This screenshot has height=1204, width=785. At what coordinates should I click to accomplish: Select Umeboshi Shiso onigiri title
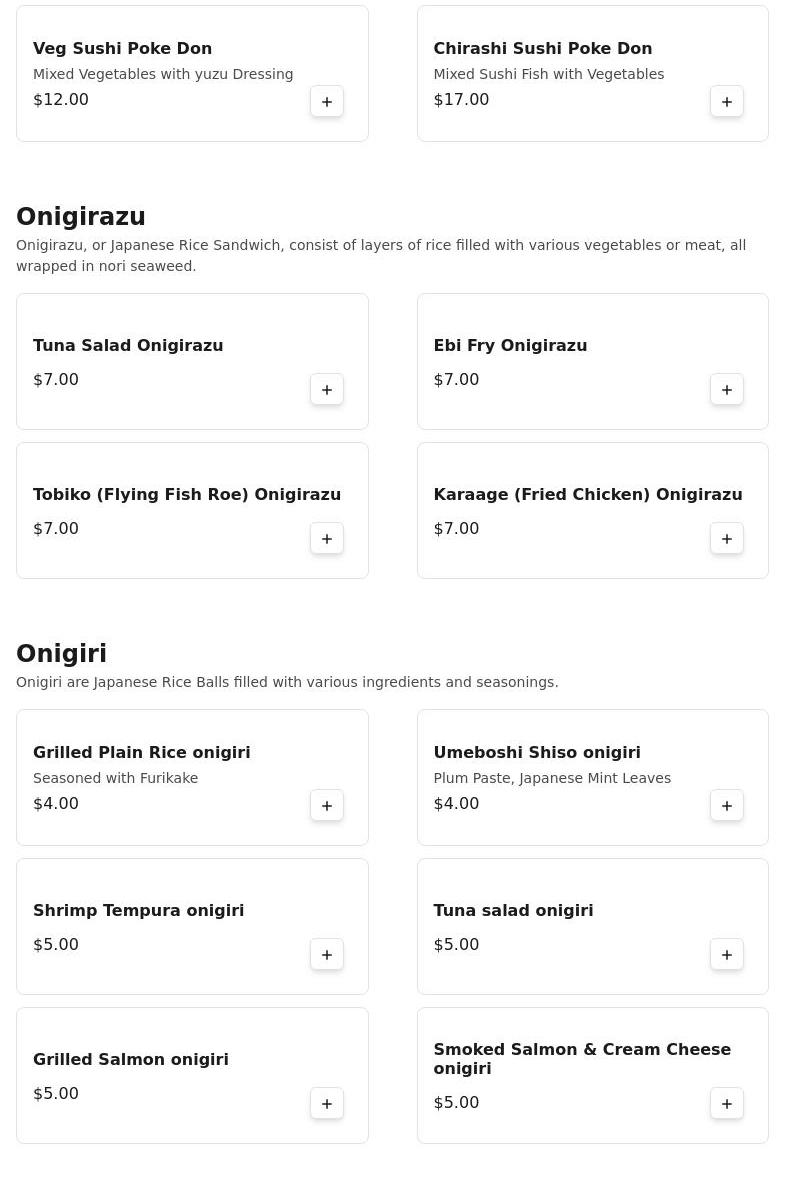[537, 752]
